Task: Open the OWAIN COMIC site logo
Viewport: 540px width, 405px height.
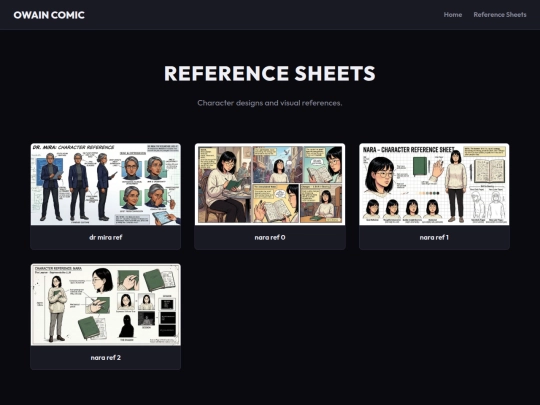Action: tap(49, 15)
